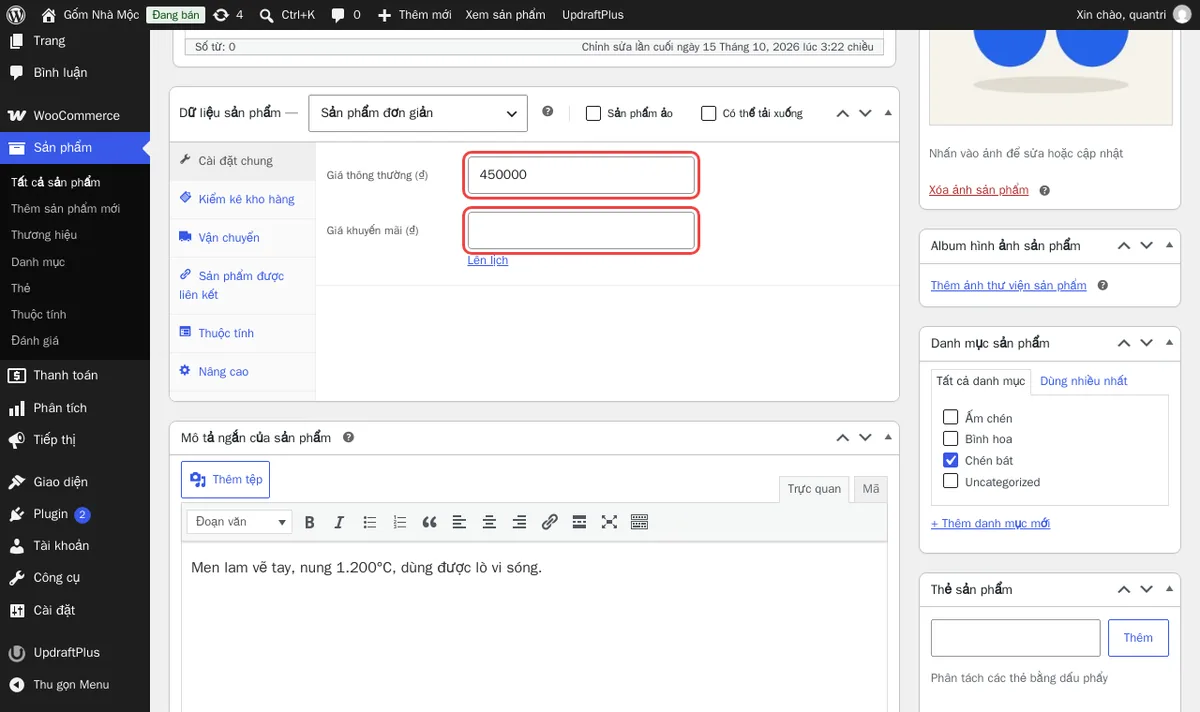Click the WordPress logo icon
Image resolution: width=1200 pixels, height=712 pixels.
[16, 15]
